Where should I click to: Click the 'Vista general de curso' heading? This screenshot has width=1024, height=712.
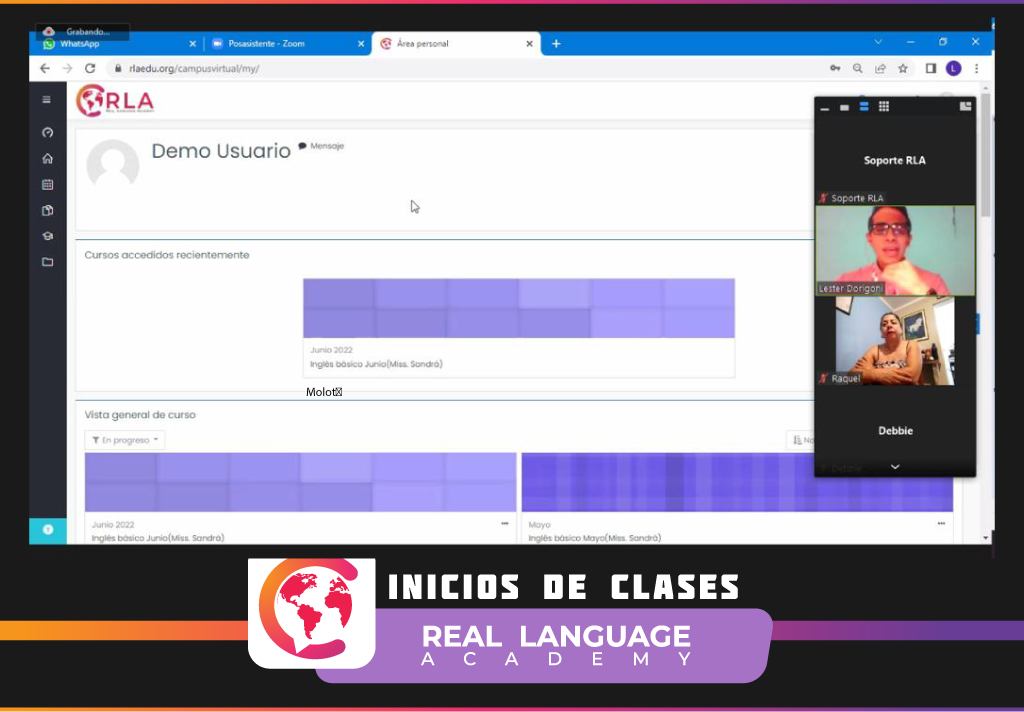tap(140, 415)
